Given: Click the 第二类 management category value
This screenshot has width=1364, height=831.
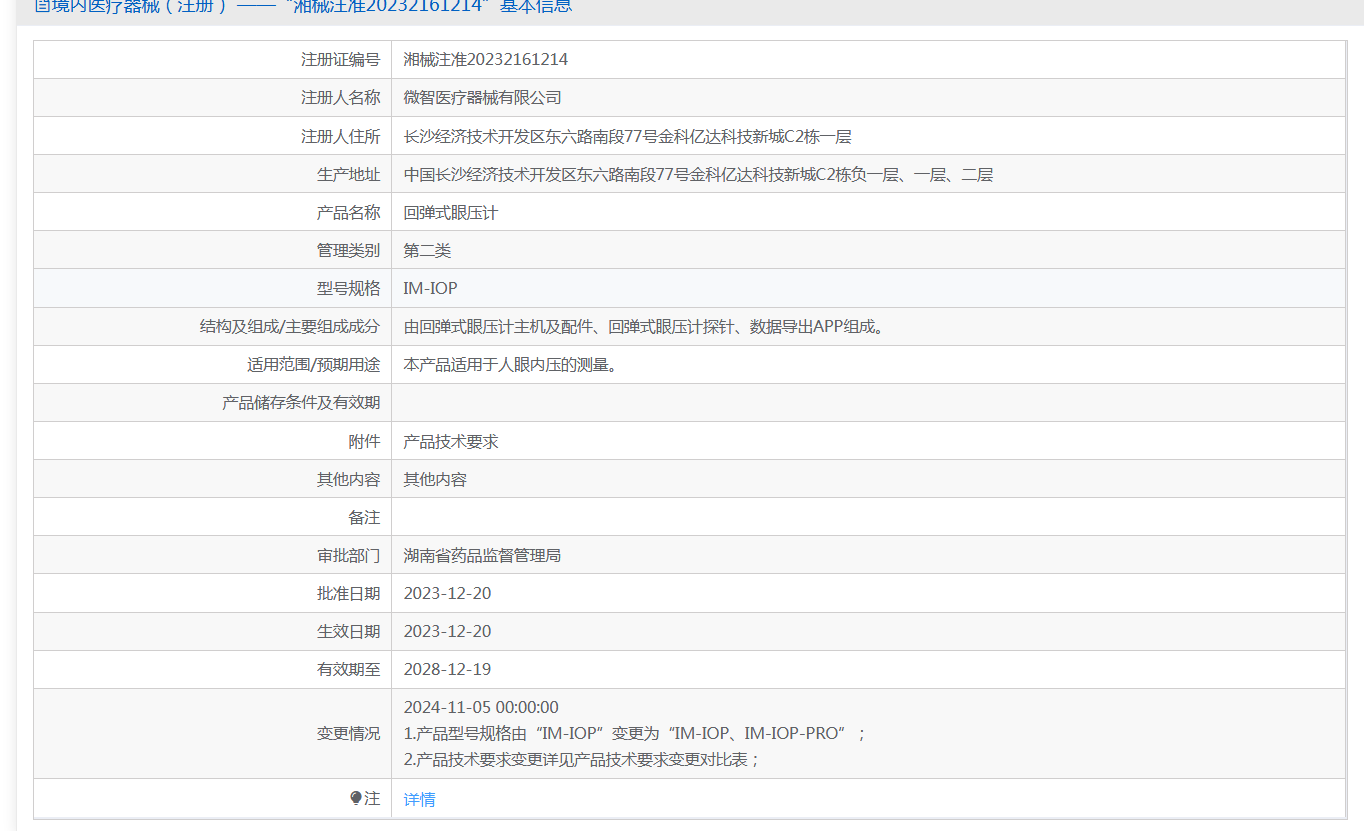Looking at the screenshot, I should (427, 251).
